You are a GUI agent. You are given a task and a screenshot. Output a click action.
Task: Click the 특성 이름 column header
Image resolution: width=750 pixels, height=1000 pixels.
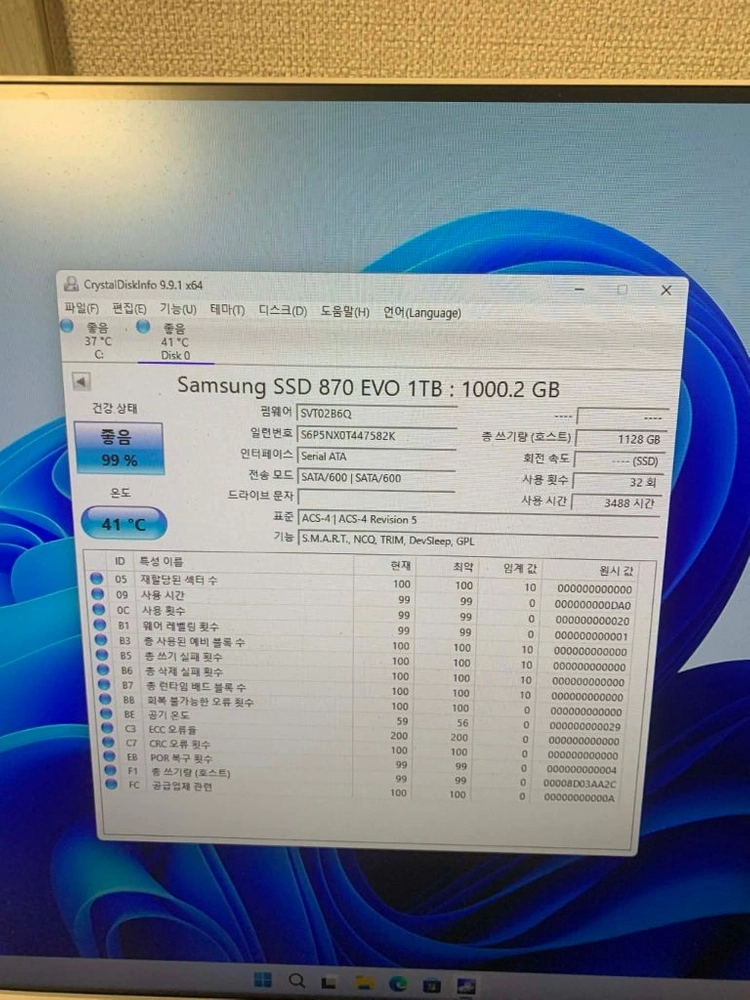[161, 561]
